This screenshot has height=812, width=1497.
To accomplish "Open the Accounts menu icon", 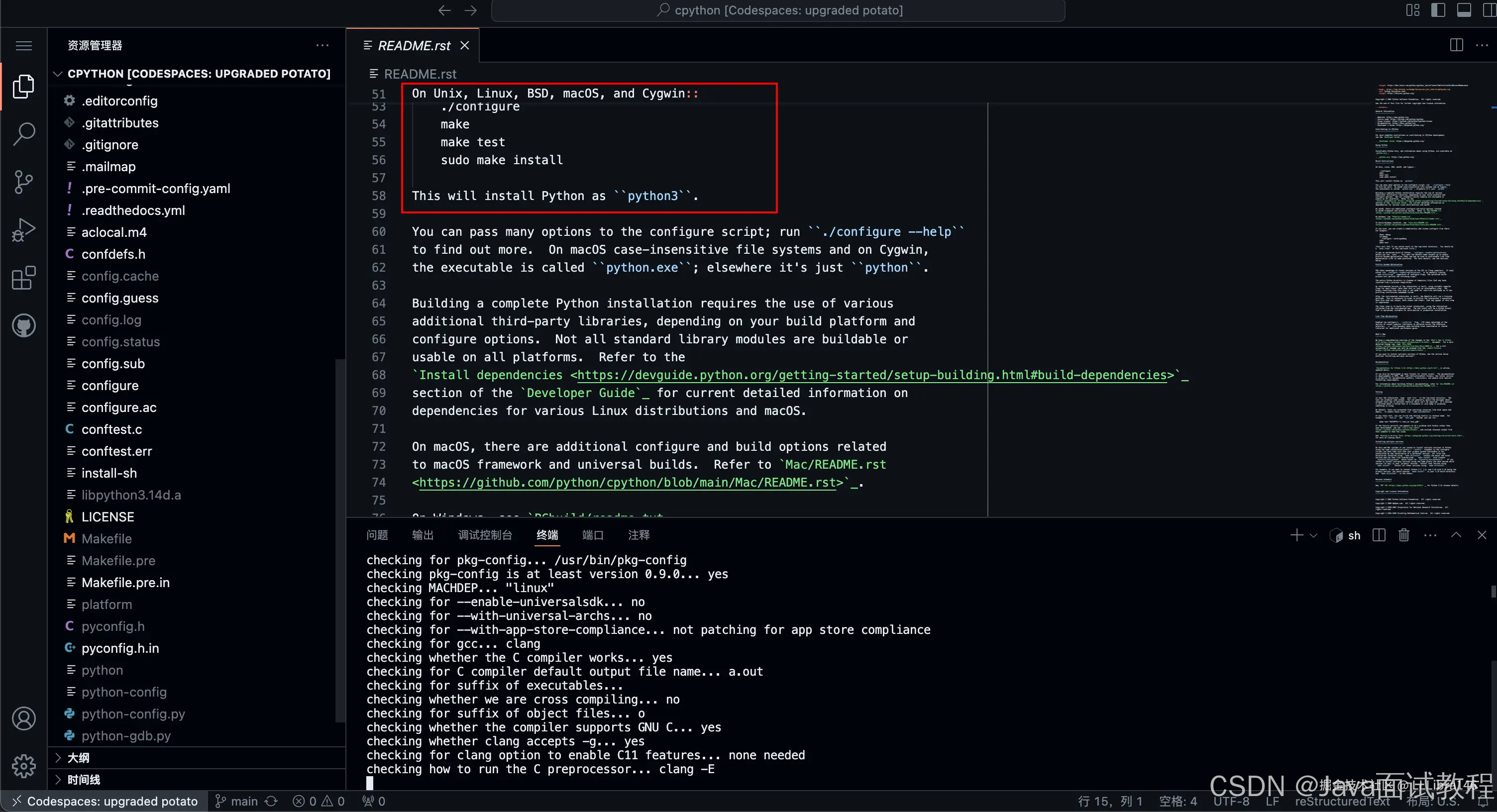I will coord(24,718).
